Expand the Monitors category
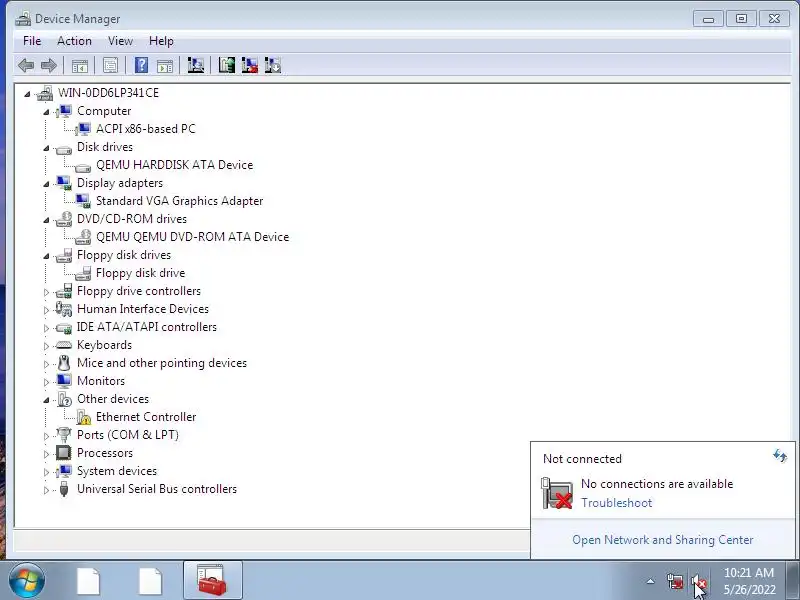800x600 pixels. coord(46,382)
